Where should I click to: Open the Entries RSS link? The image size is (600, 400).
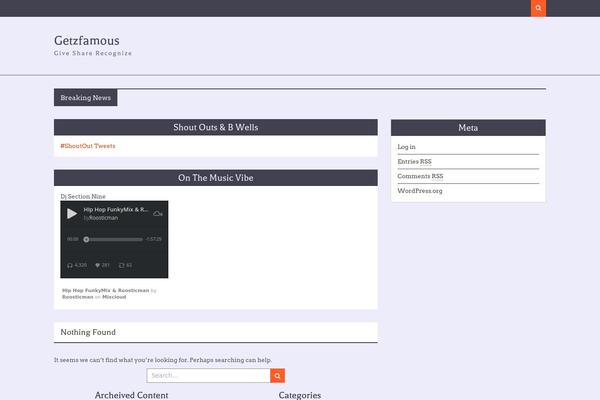(414, 162)
